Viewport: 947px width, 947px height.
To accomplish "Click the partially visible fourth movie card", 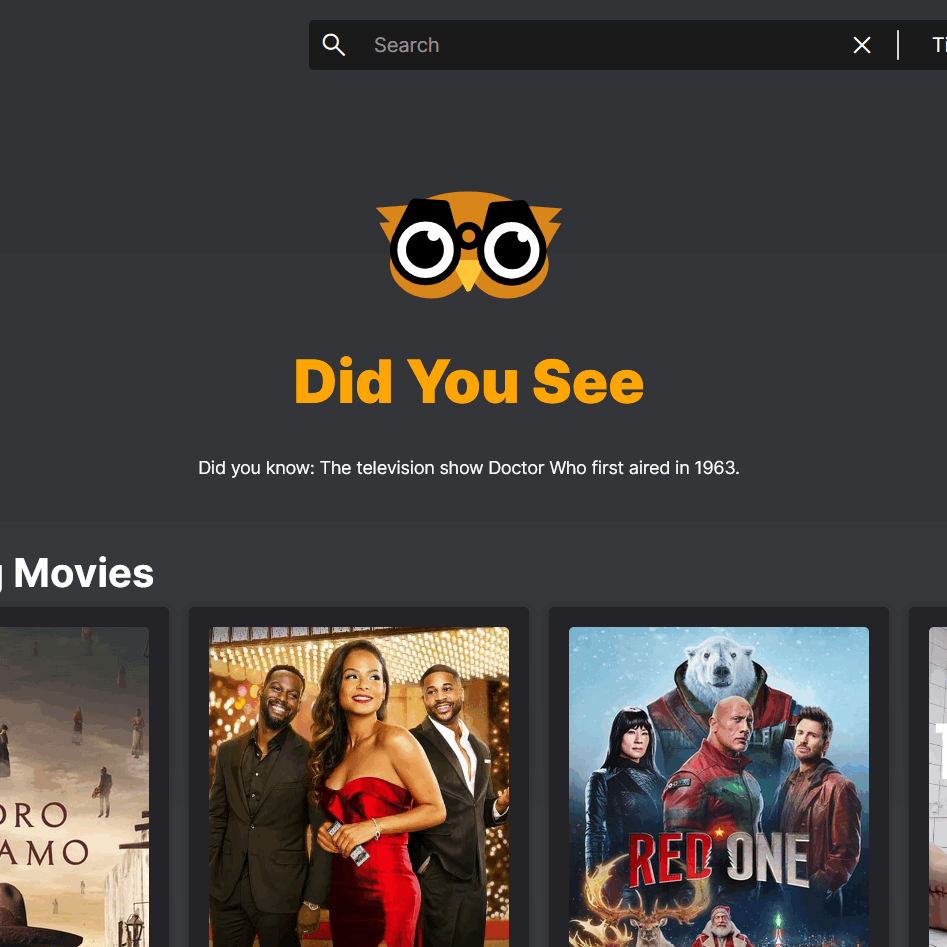I will click(928, 779).
